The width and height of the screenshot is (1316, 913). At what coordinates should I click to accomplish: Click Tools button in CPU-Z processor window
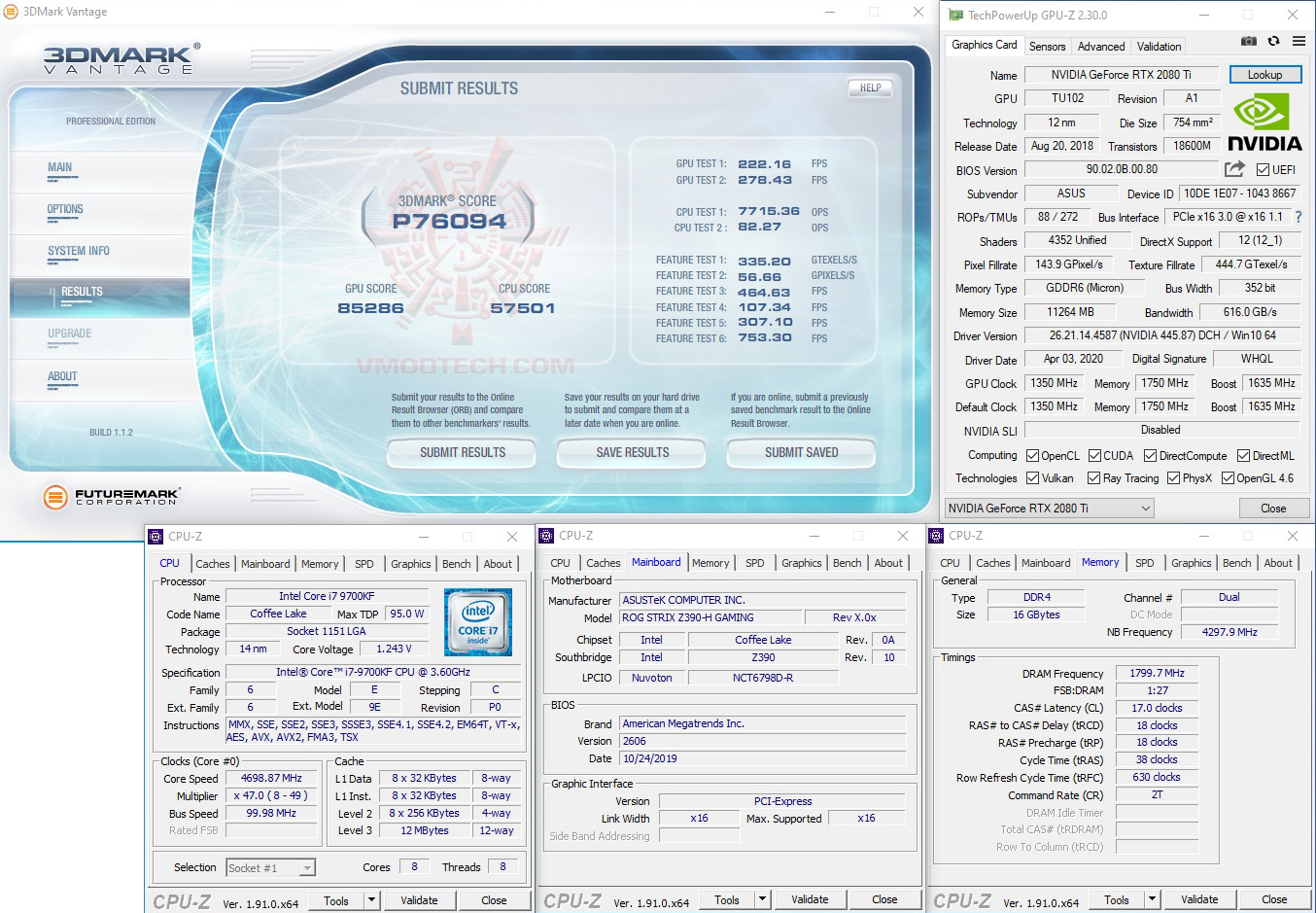(336, 900)
